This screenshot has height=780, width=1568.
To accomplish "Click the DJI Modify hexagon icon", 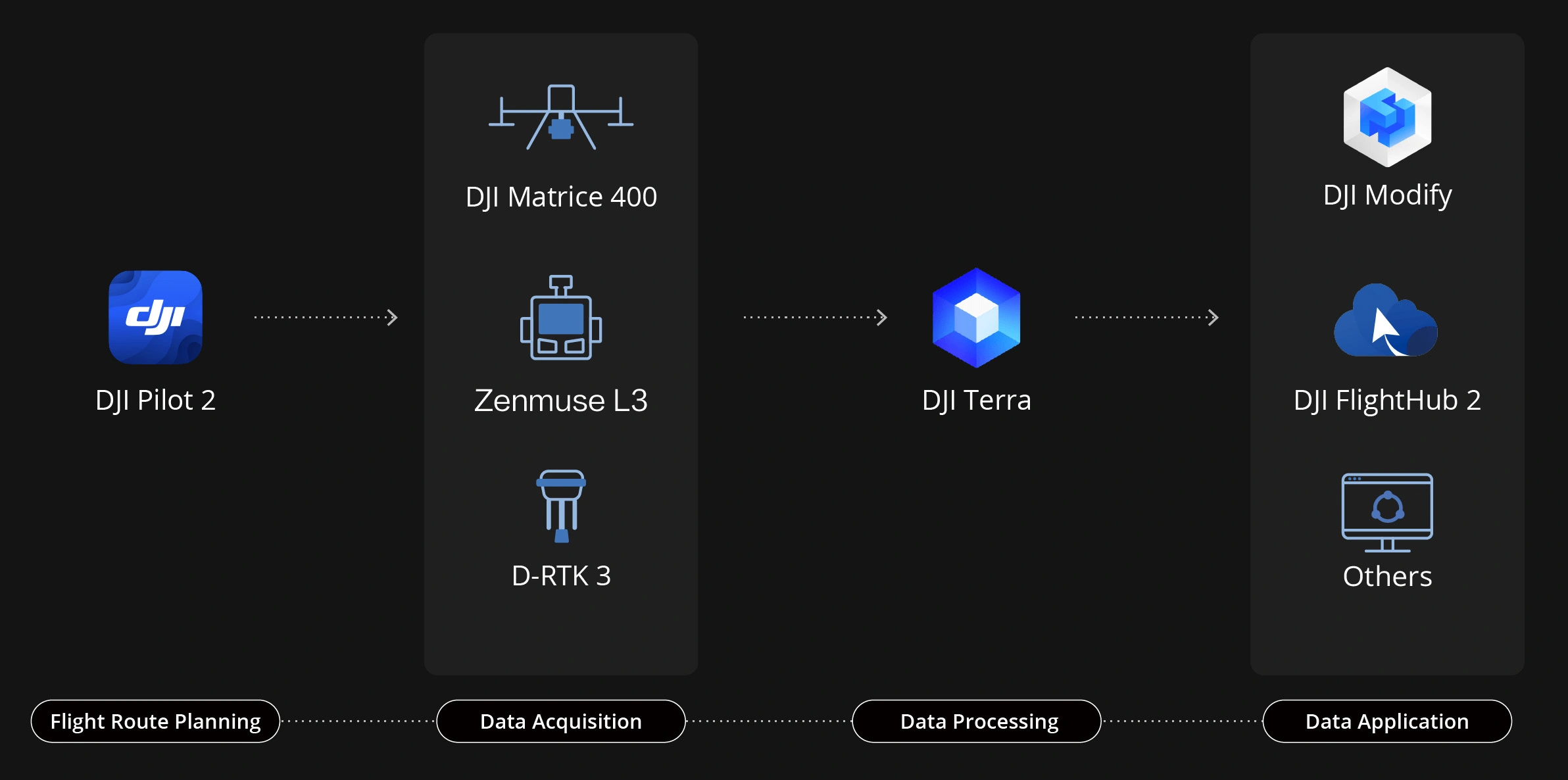I will tap(1387, 117).
